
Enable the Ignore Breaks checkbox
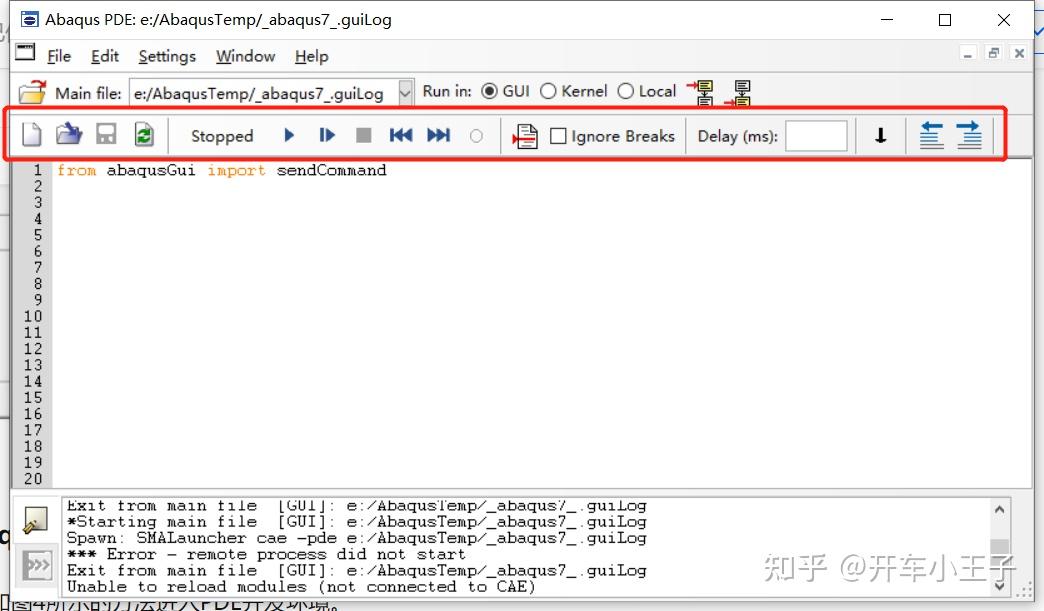pos(559,136)
